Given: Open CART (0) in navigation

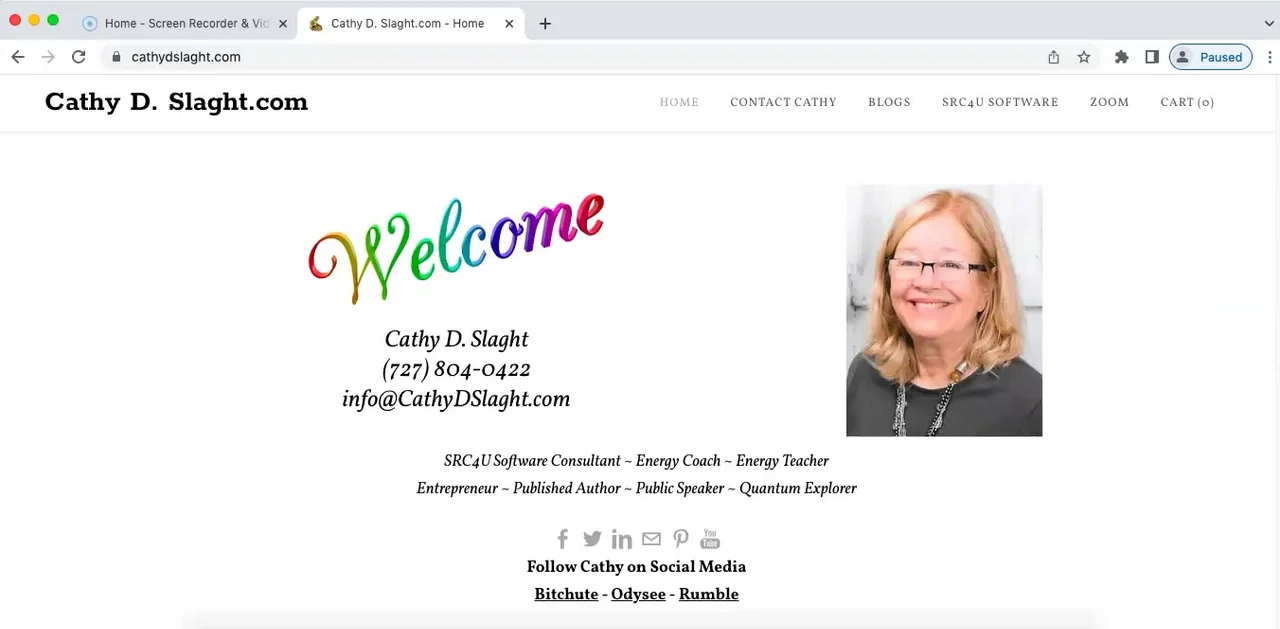Looking at the screenshot, I should coord(1187,102).
